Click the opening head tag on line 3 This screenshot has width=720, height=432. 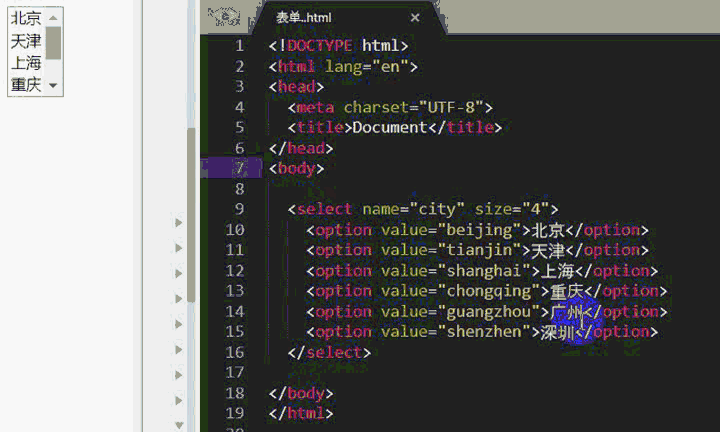[296, 87]
